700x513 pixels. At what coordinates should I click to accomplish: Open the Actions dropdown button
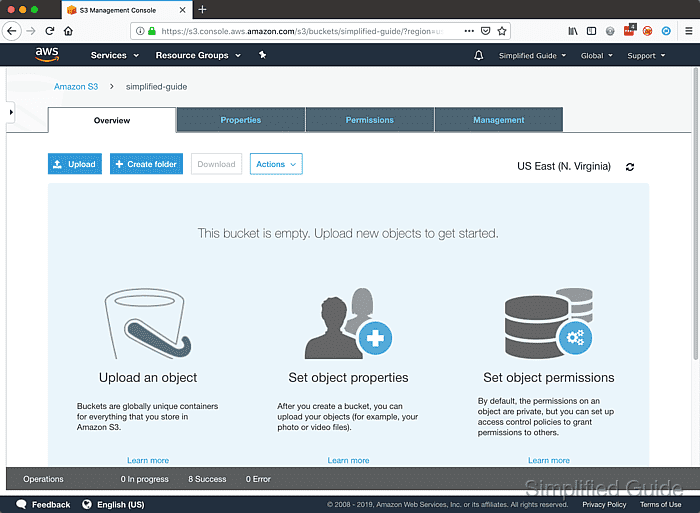(x=276, y=164)
